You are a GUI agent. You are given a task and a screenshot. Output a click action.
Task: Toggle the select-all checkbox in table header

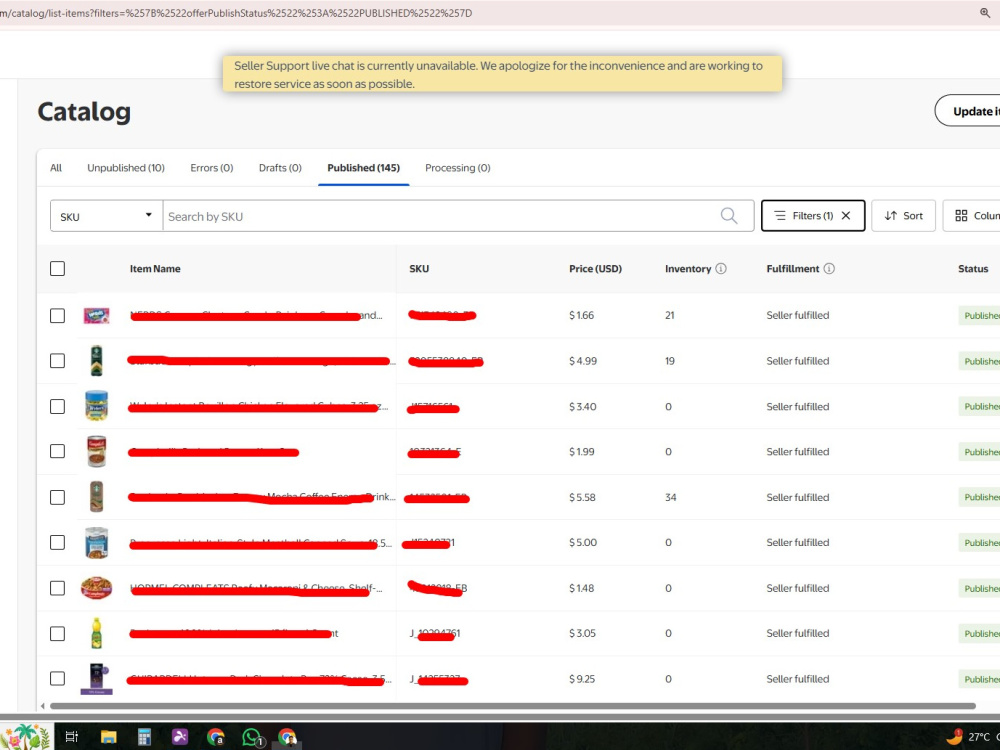click(x=57, y=268)
